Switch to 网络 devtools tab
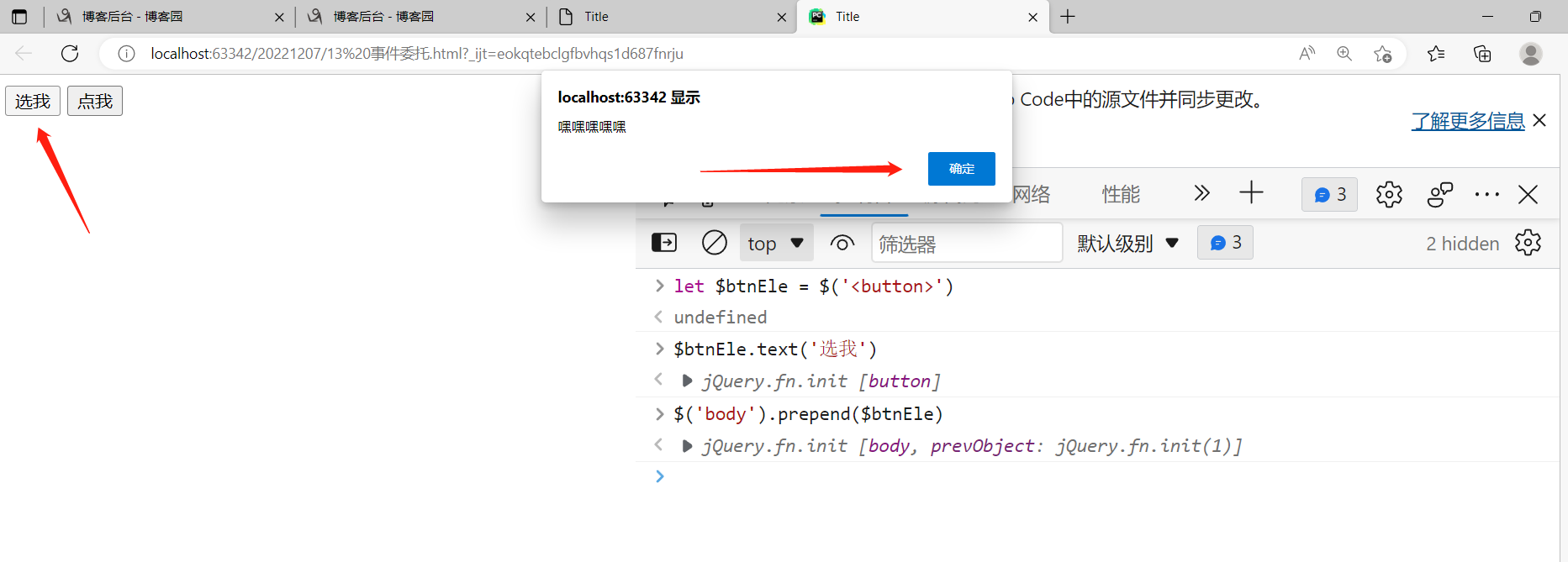 pos(1032,194)
